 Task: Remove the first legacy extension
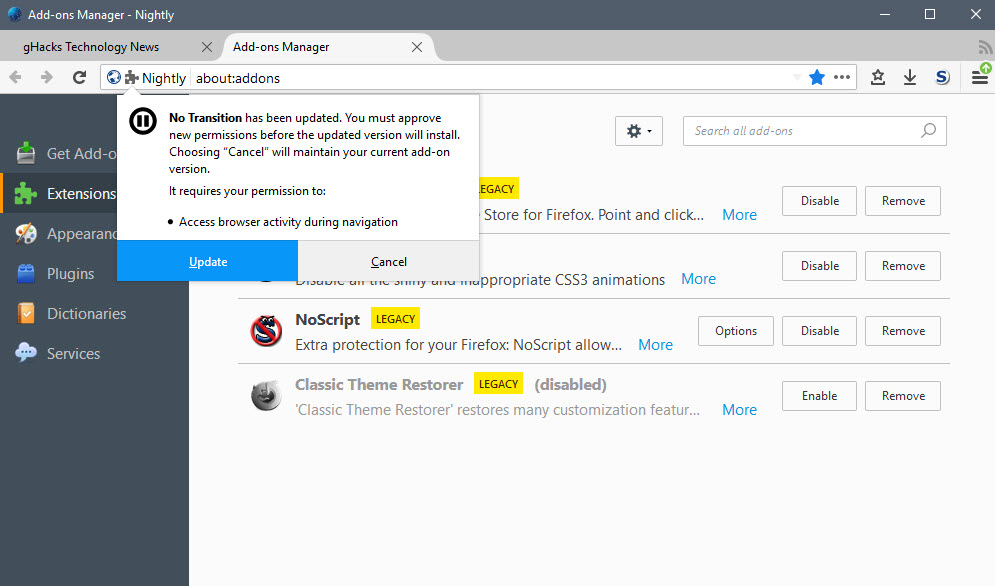click(x=903, y=201)
